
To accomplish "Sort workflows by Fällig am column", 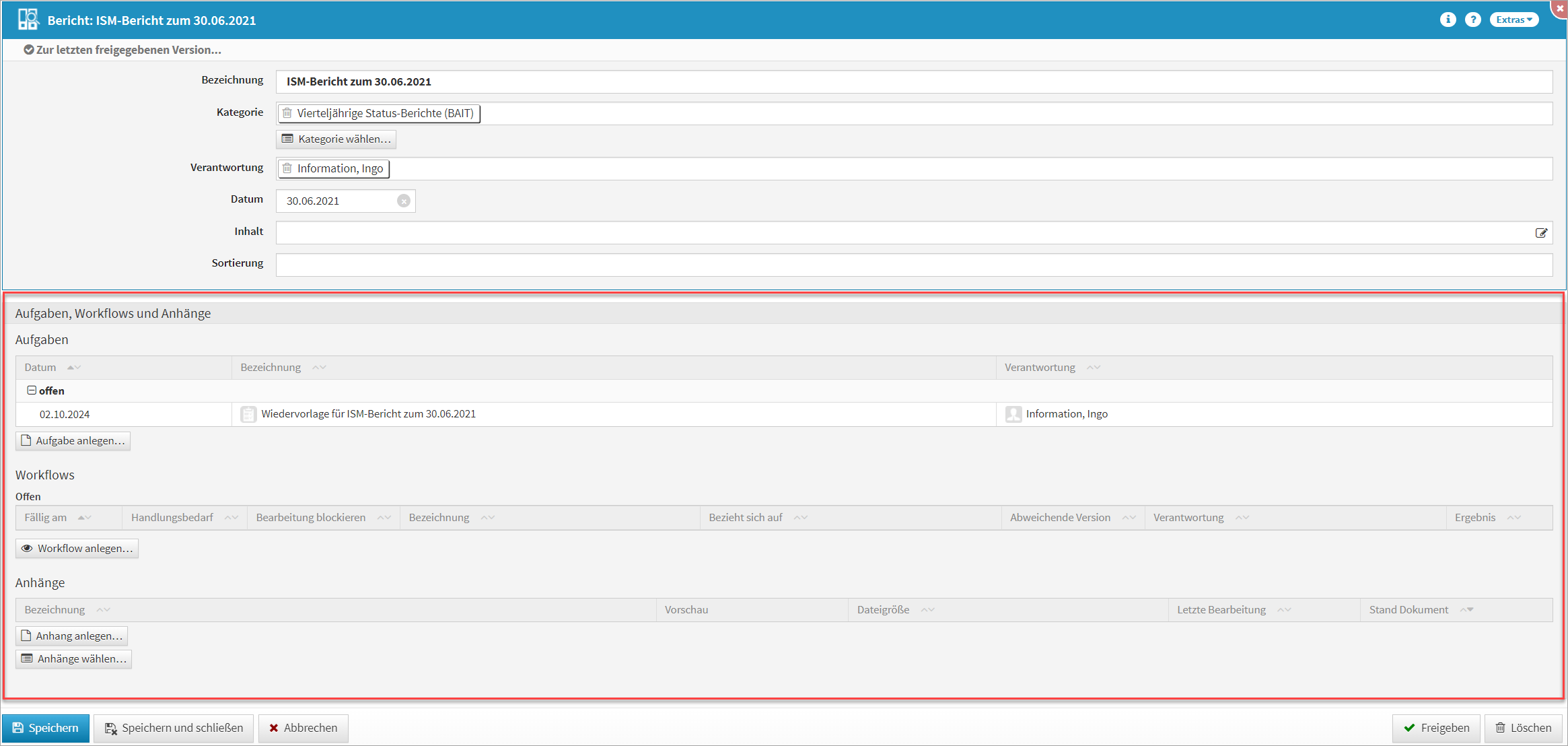I will click(84, 518).
